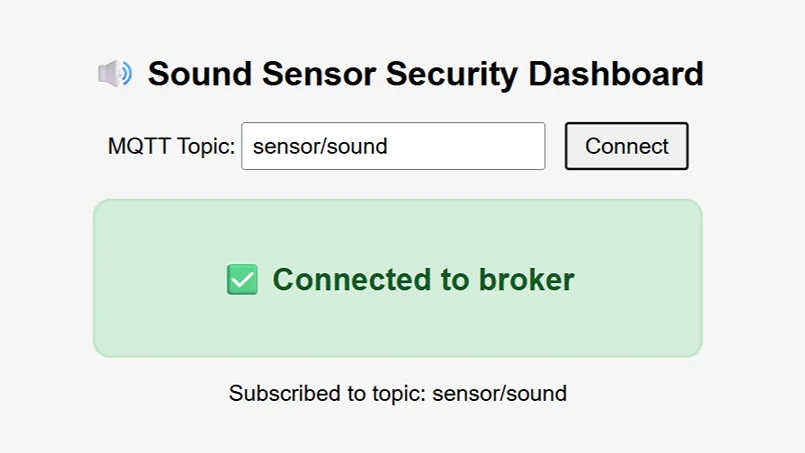Screen dimensions: 805x453
Task: Click the word "Dashboard" in the heading
Action: coord(616,74)
